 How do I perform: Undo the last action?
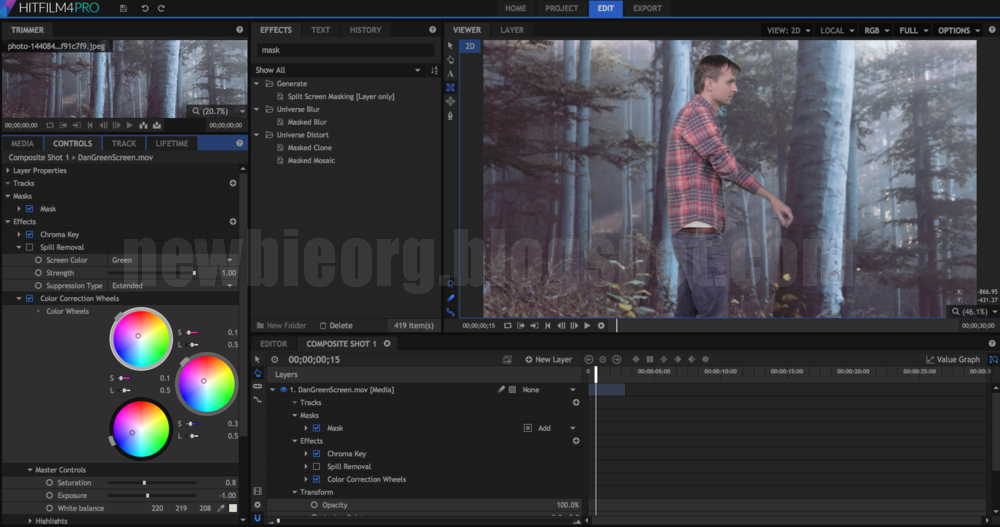click(x=145, y=8)
